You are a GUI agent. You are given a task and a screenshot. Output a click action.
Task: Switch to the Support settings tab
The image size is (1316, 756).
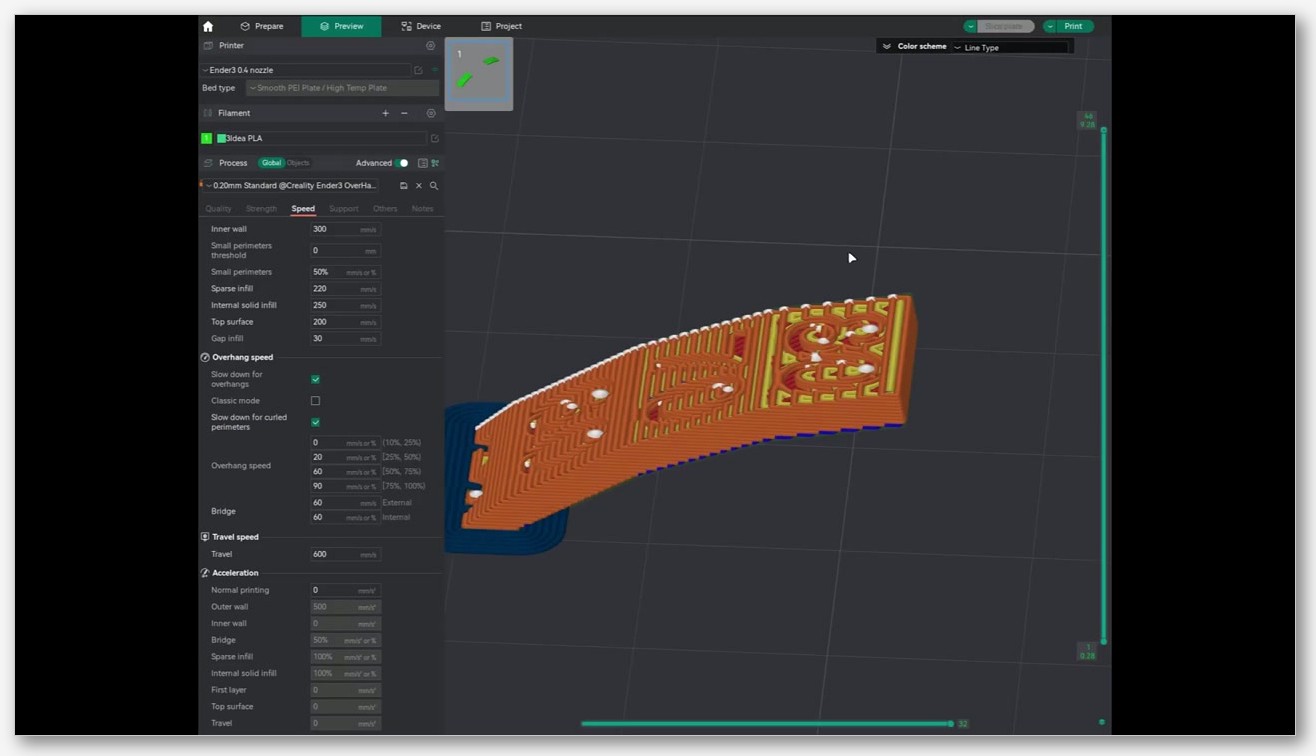[x=343, y=209]
